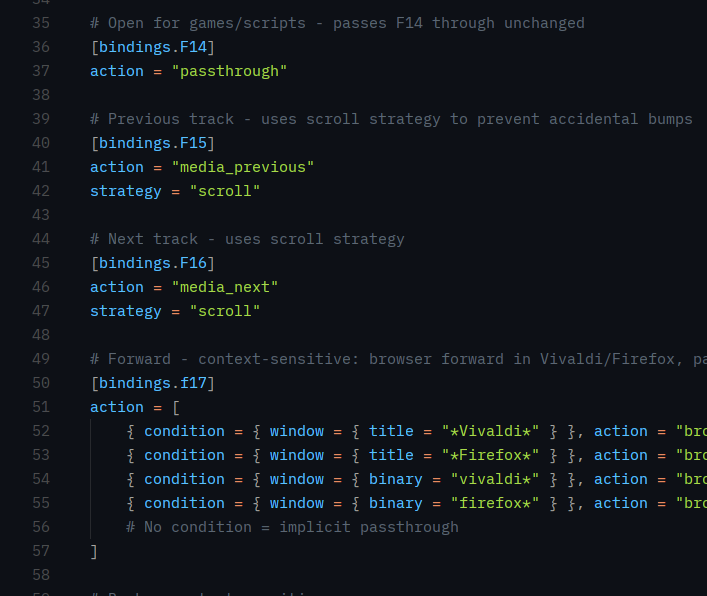The height and width of the screenshot is (596, 707).
Task: Click the closing bracket on line 57
Action: [x=94, y=551]
